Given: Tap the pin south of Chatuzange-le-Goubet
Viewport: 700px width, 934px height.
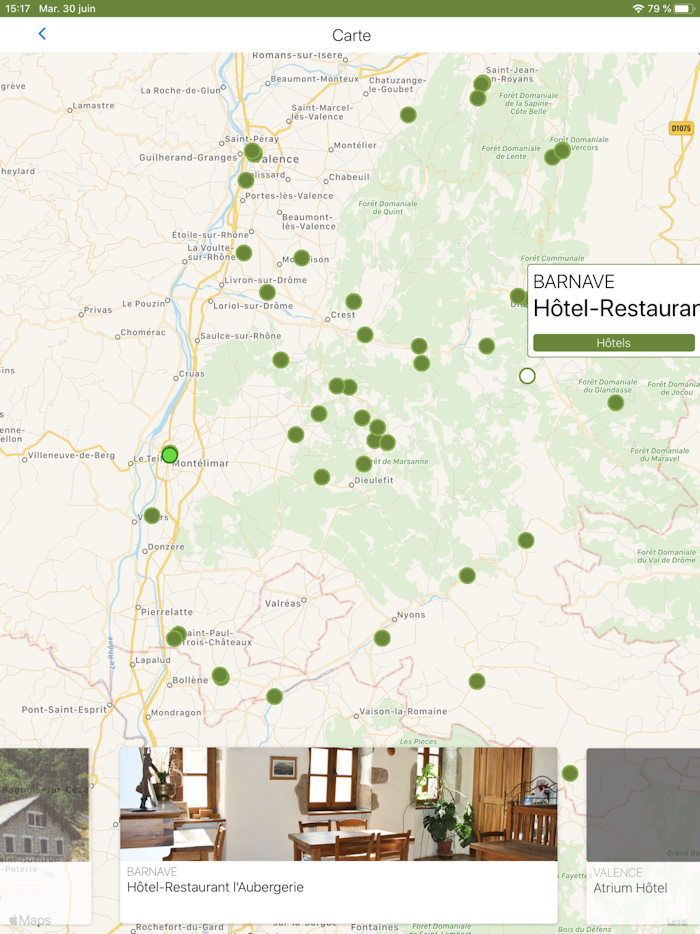Looking at the screenshot, I should (408, 114).
